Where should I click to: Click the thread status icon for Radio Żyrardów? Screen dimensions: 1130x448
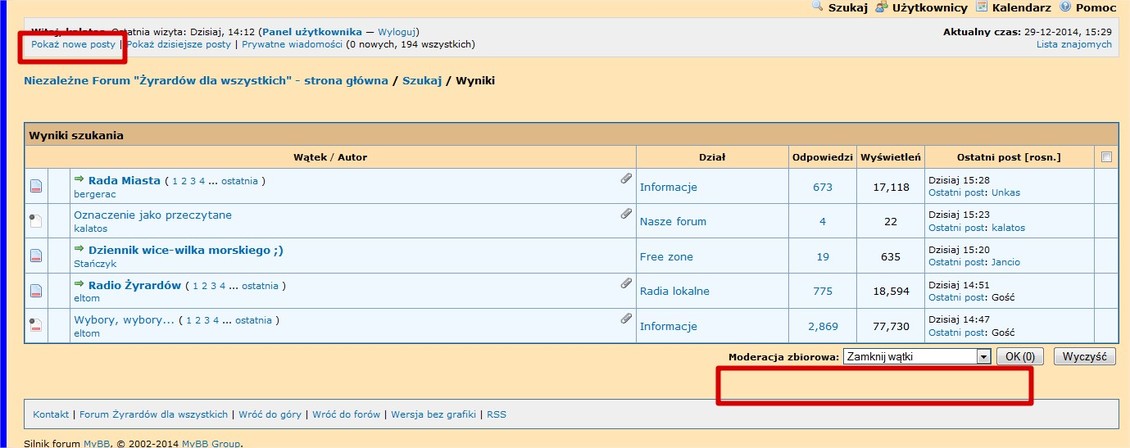[36, 291]
